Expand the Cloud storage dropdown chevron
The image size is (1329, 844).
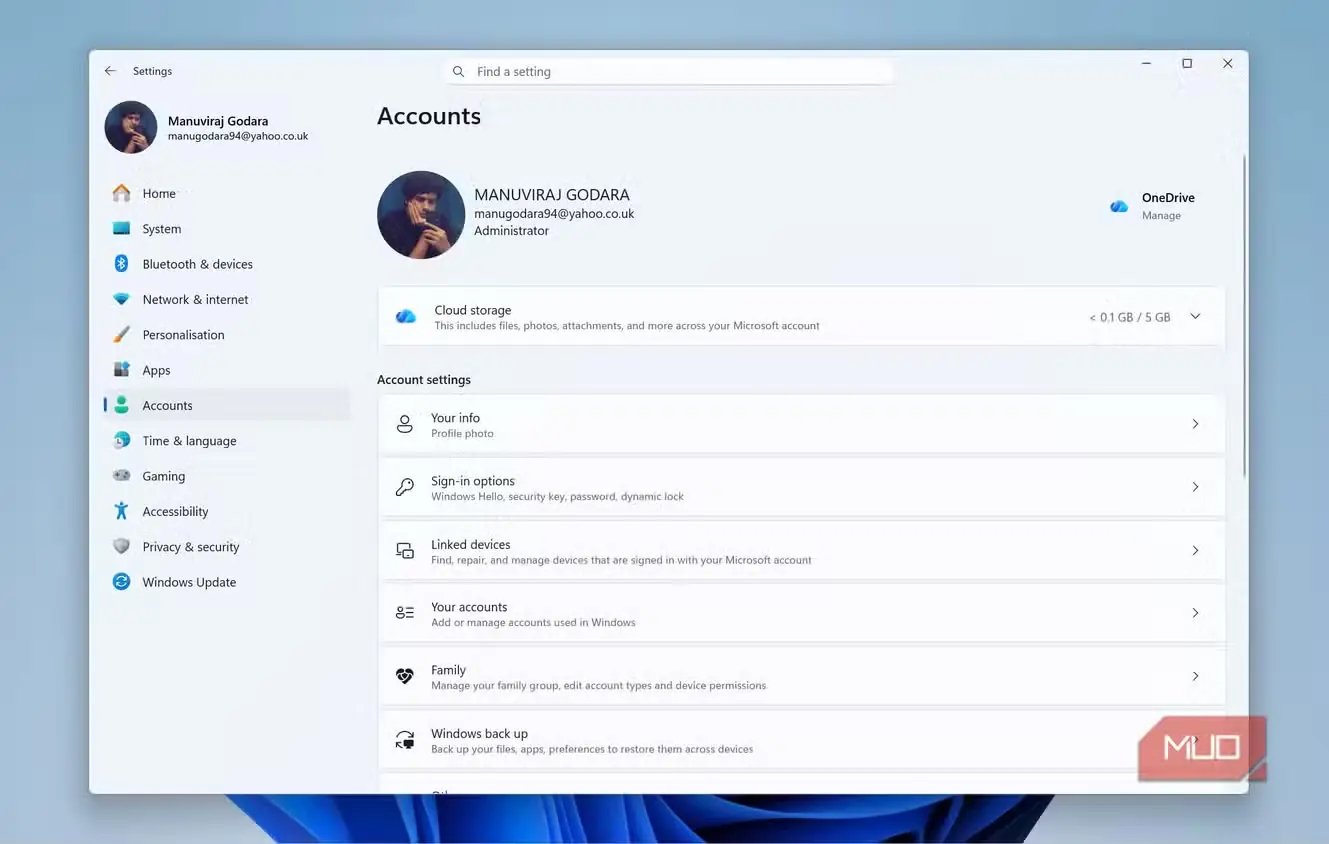click(1195, 317)
